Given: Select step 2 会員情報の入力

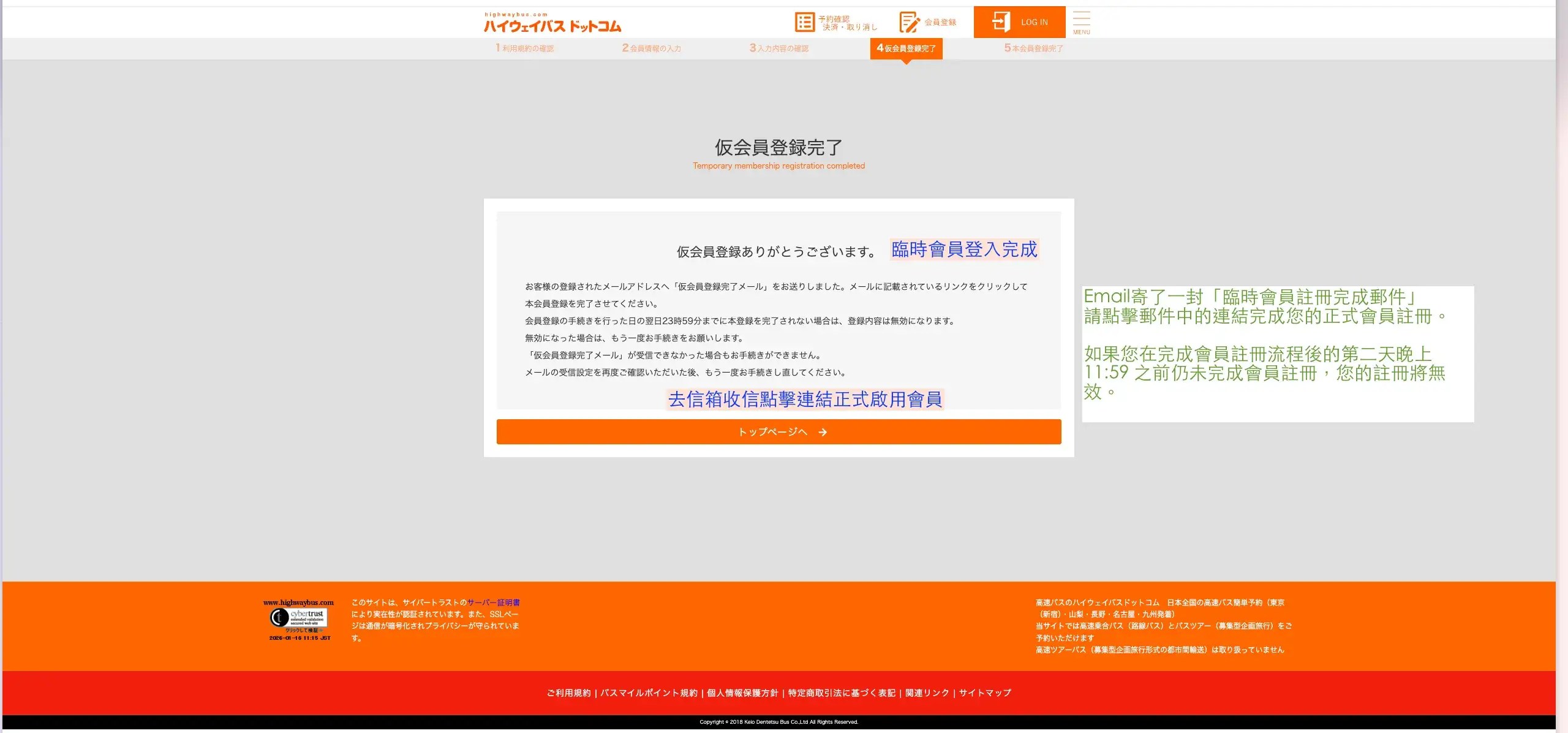Looking at the screenshot, I should point(651,48).
